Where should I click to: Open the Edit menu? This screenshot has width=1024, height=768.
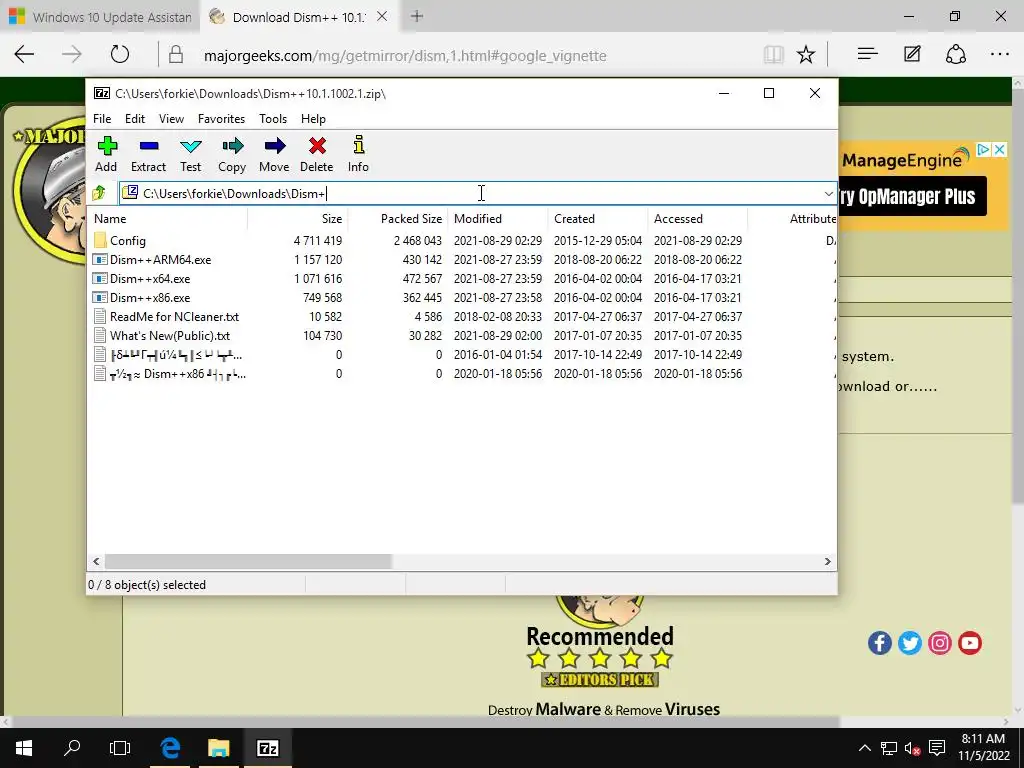pos(135,118)
